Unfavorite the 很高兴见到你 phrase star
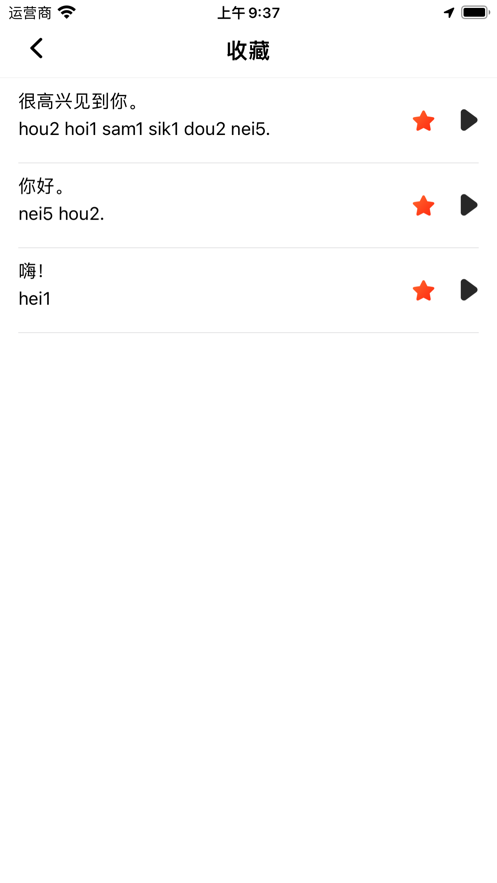The height and width of the screenshot is (883, 497). pos(423,121)
